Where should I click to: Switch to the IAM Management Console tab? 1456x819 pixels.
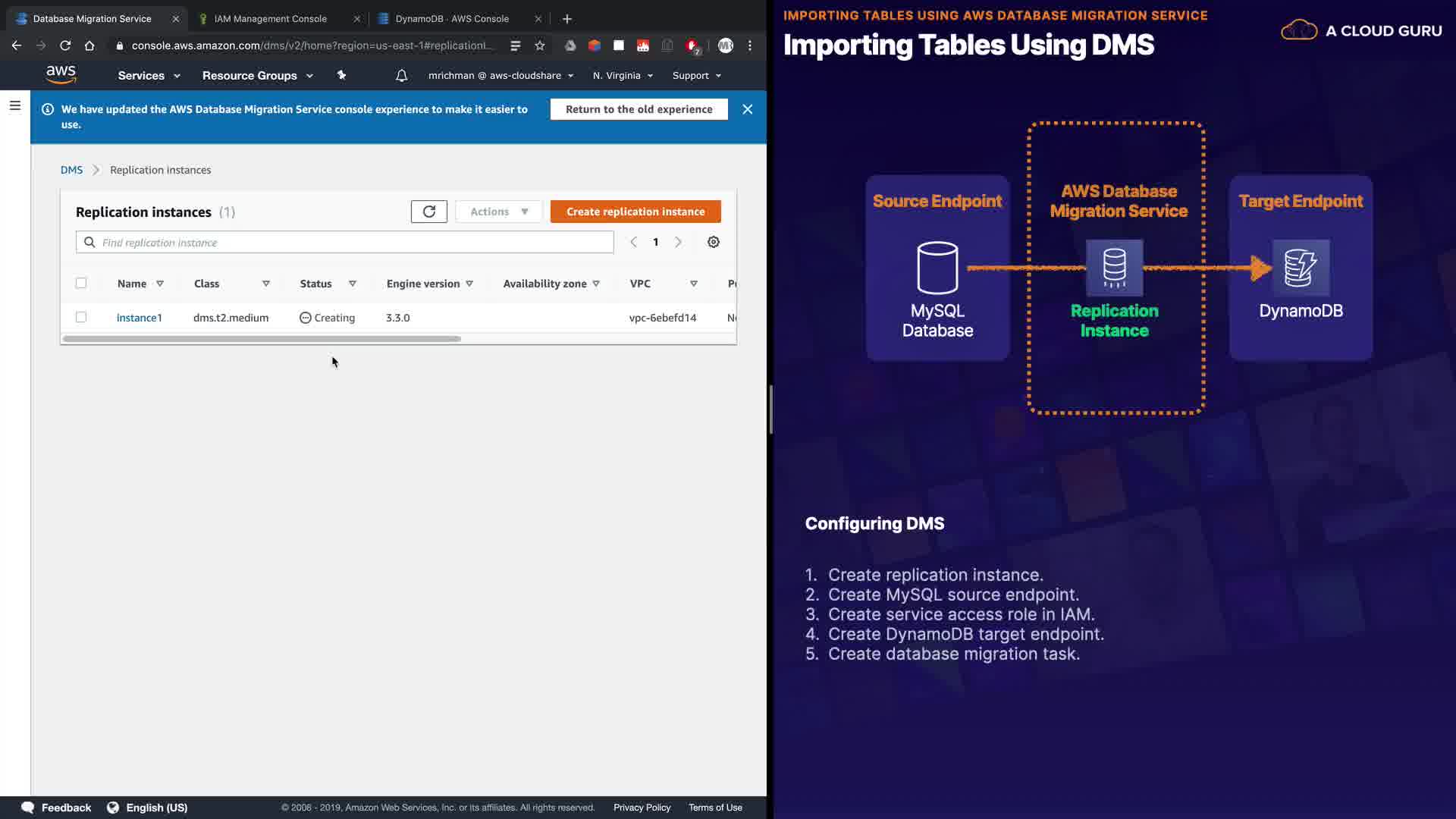[271, 18]
